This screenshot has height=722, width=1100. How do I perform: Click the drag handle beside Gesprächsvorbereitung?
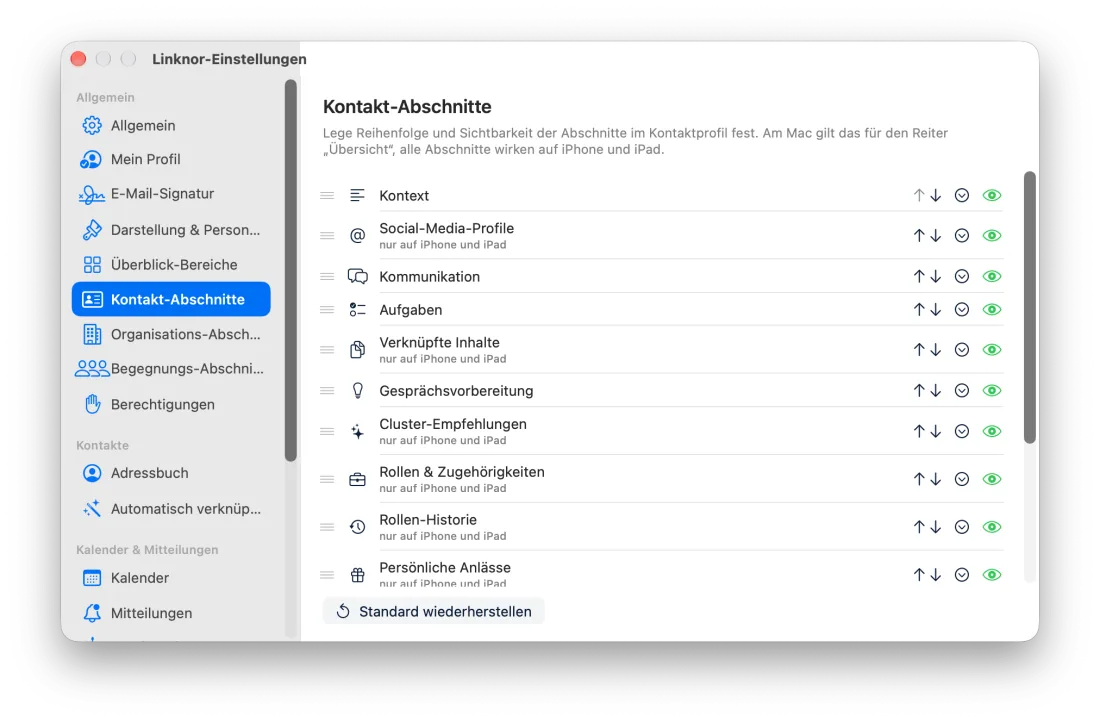[x=327, y=391]
